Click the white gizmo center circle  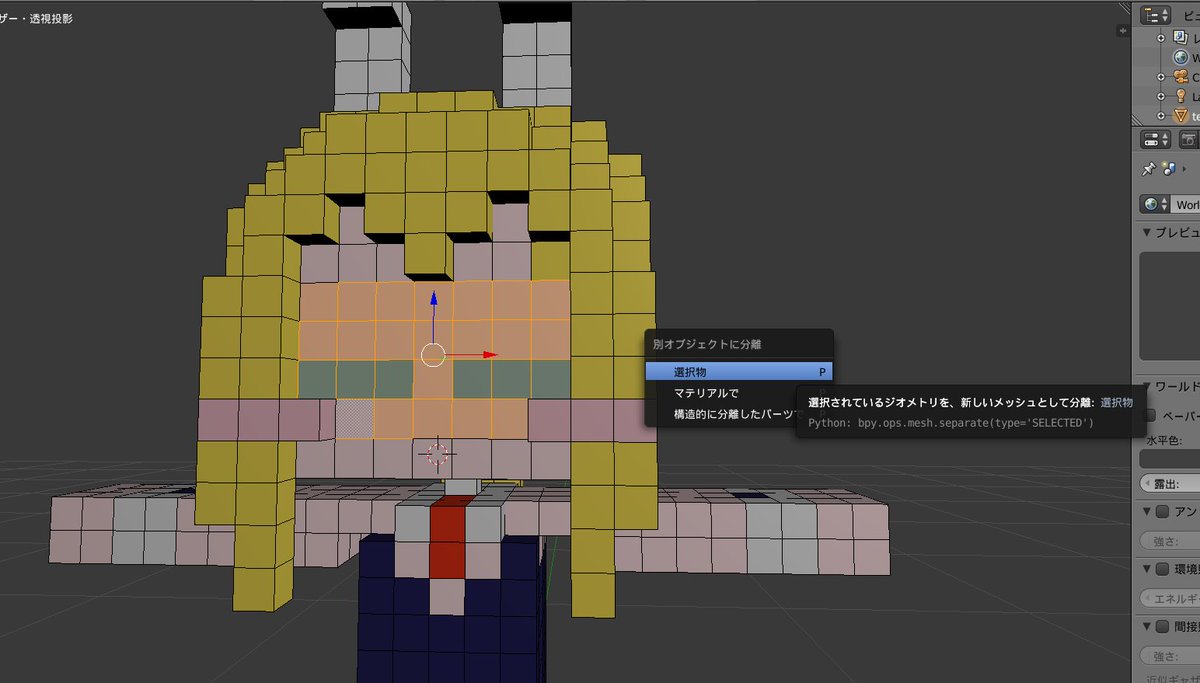click(x=433, y=355)
